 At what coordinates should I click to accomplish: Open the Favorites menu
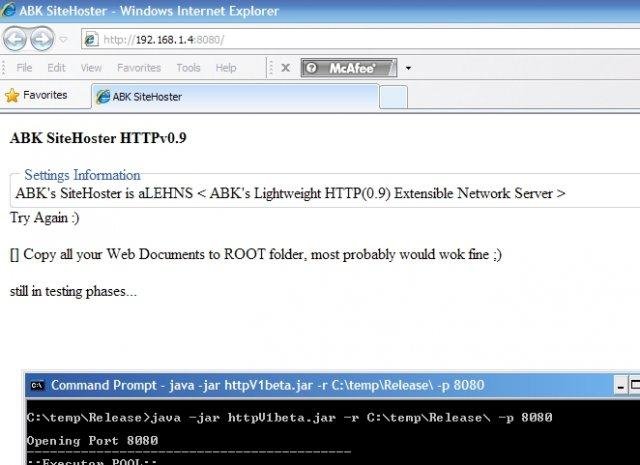click(x=139, y=67)
